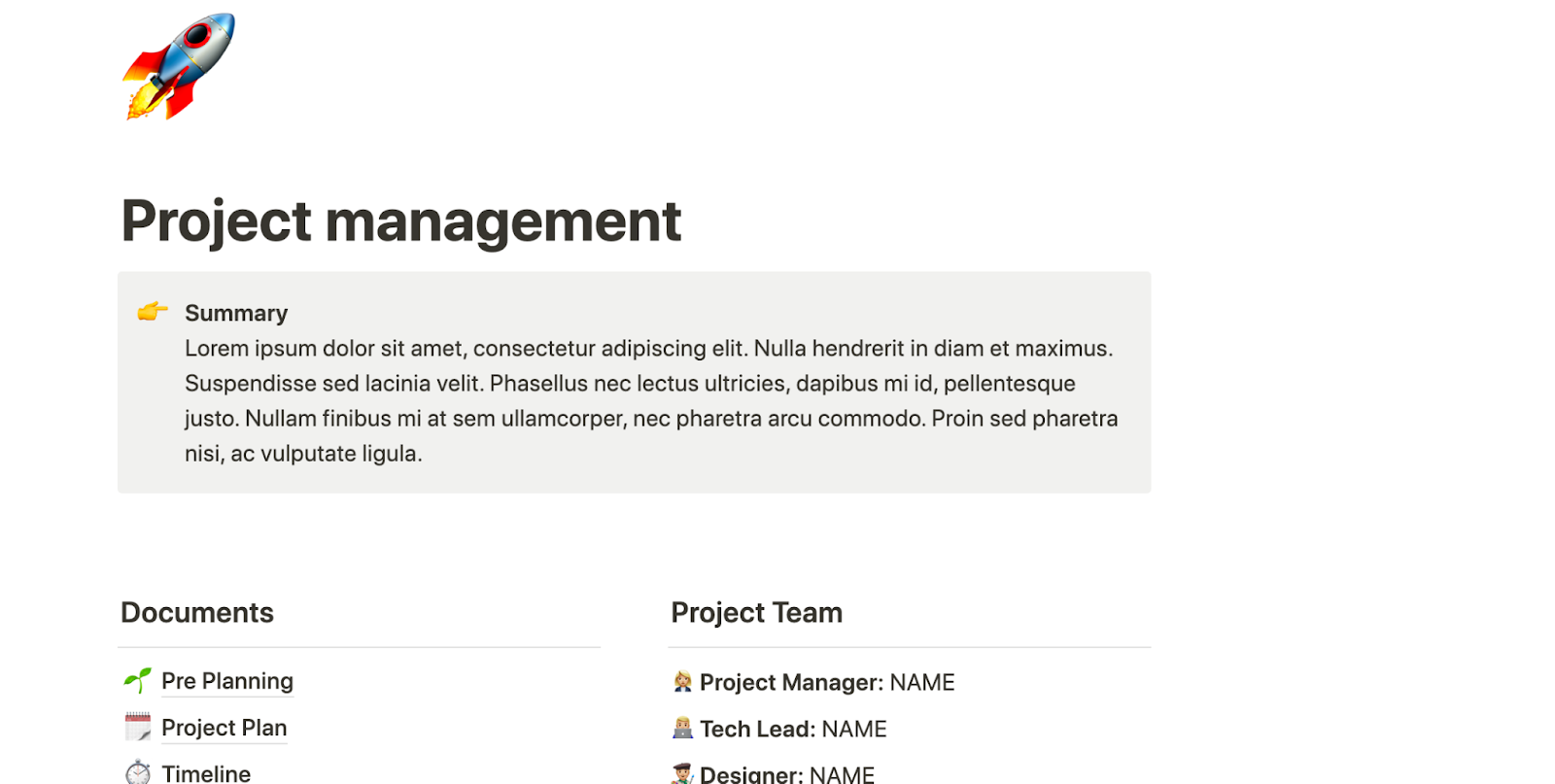Open the Project Plan document link
1555x784 pixels.
225,728
